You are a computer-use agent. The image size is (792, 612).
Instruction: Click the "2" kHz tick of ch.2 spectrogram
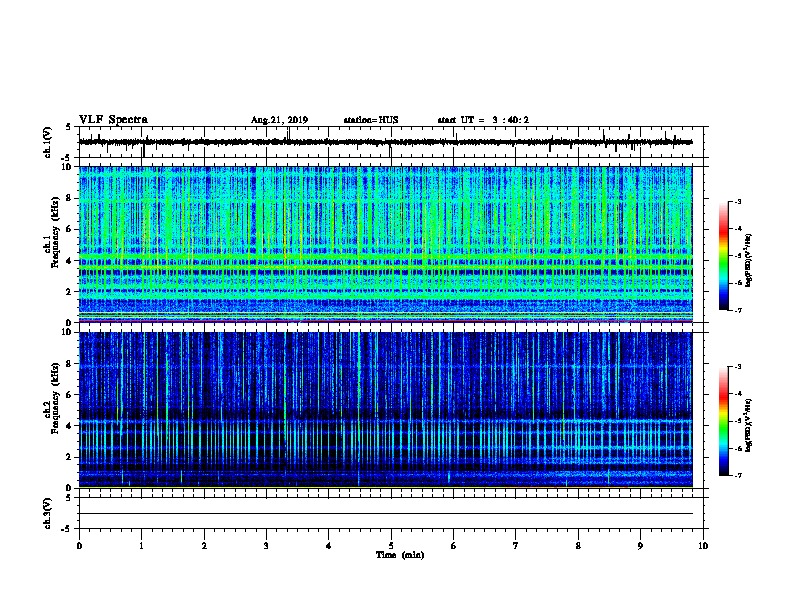coord(70,457)
